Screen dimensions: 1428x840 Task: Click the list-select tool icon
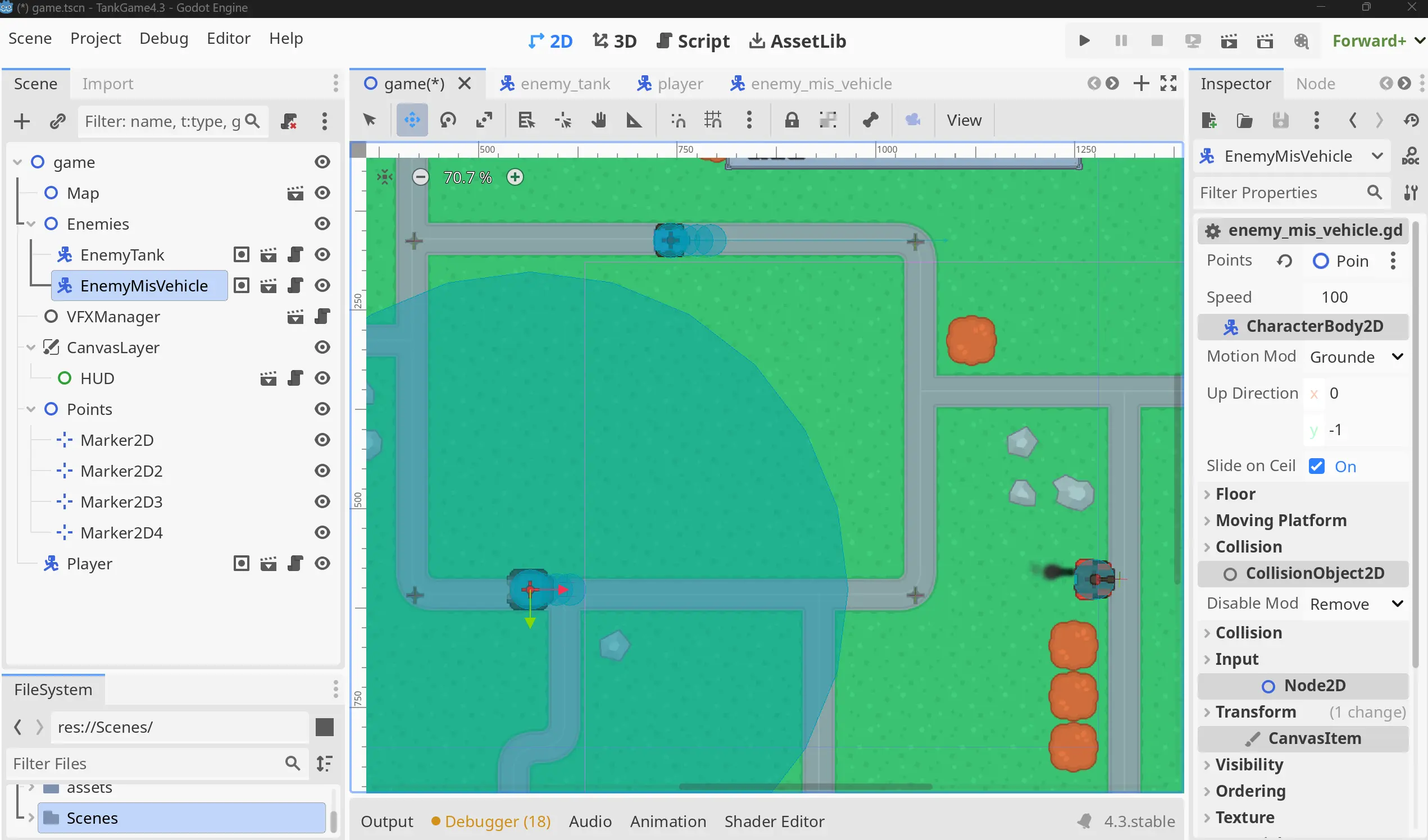pos(526,120)
